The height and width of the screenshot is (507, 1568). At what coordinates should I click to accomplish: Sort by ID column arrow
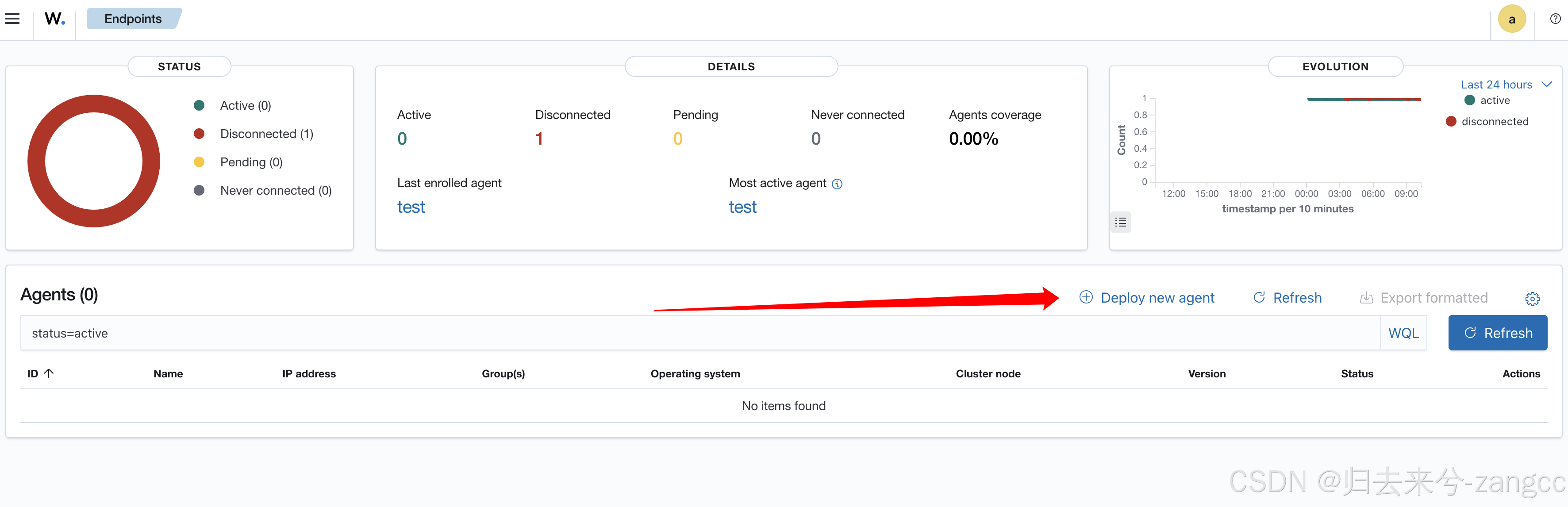49,373
